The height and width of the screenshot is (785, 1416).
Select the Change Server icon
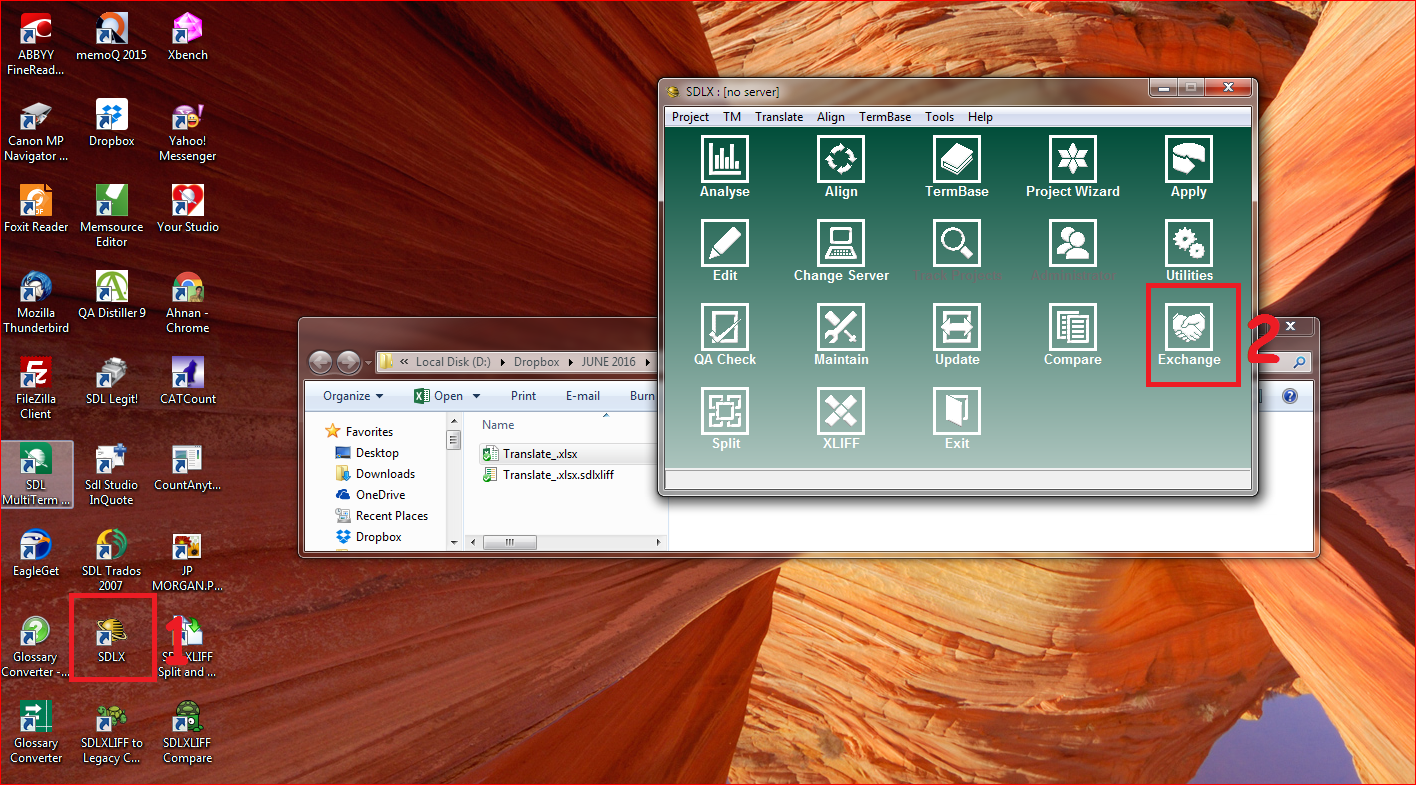[841, 251]
